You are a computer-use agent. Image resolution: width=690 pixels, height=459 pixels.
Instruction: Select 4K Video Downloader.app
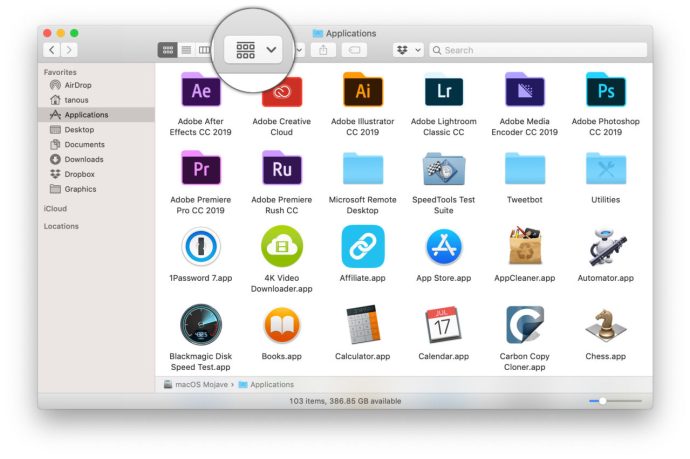(x=282, y=246)
